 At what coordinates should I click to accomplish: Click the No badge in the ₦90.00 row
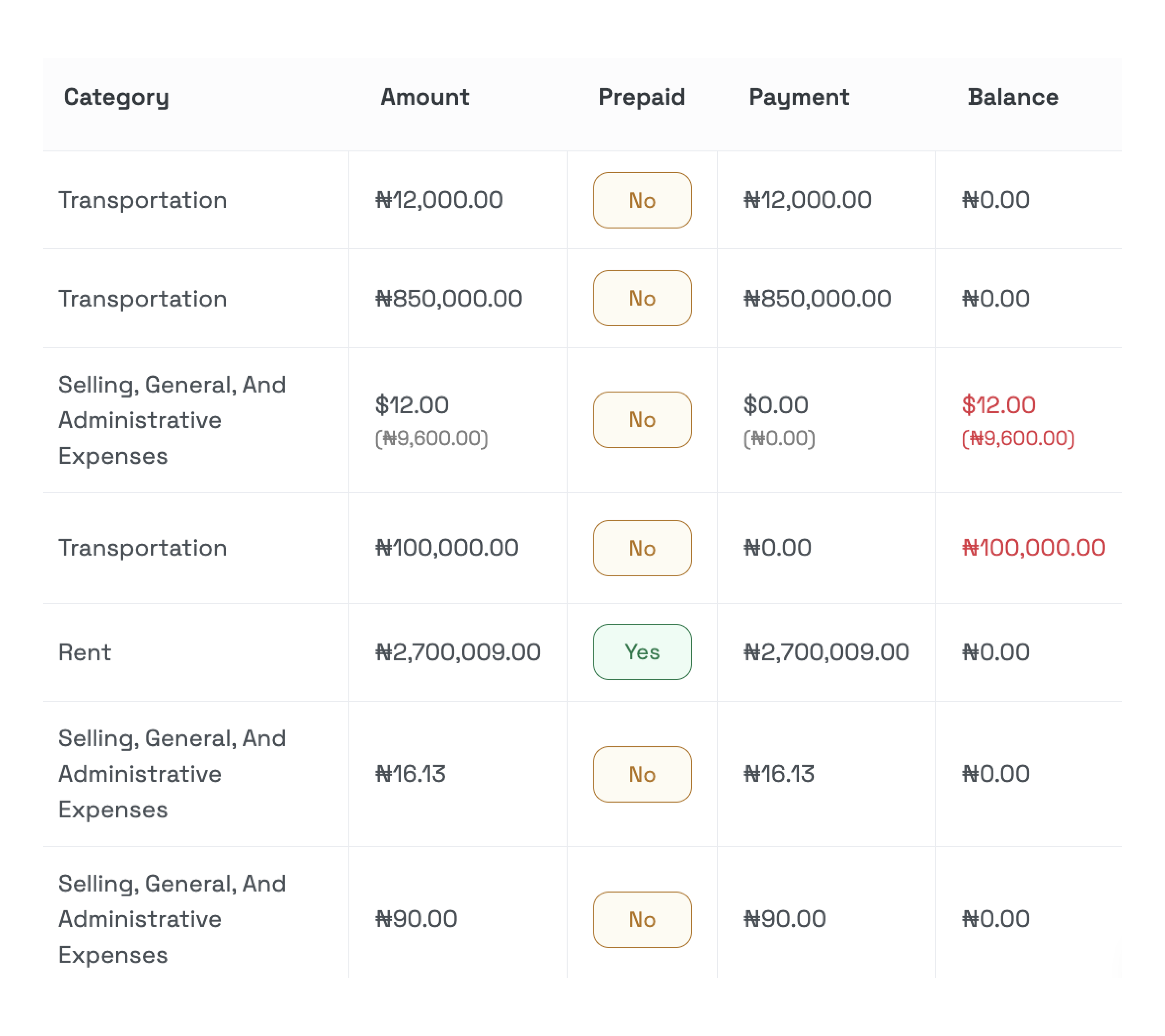pyautogui.click(x=642, y=920)
